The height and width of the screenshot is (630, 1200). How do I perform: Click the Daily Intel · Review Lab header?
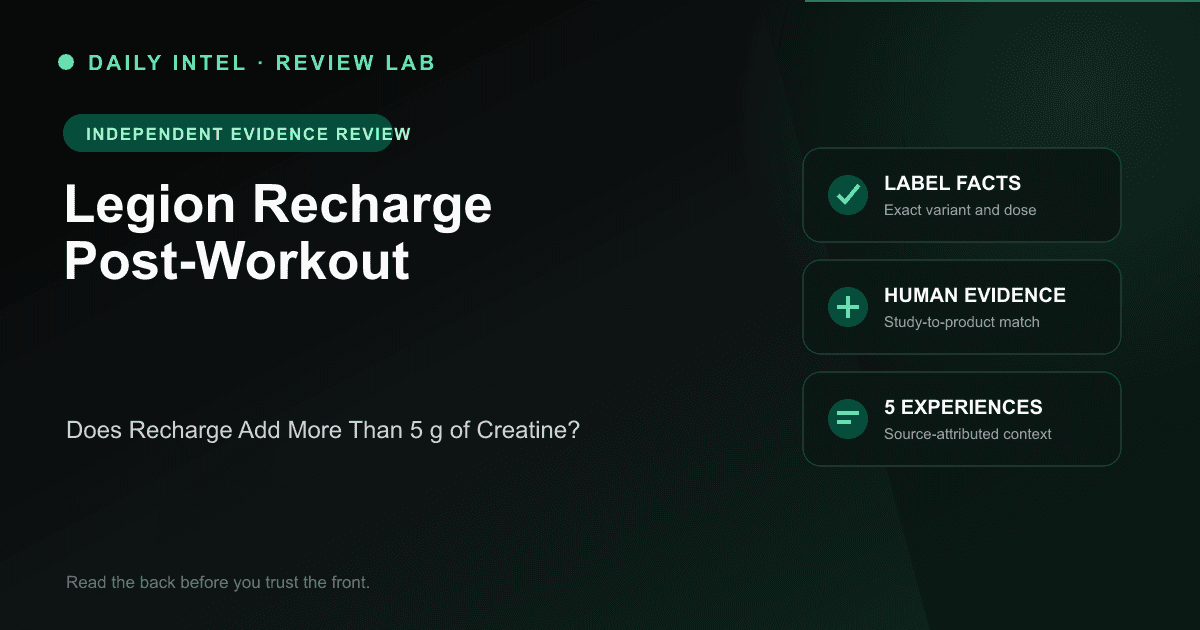262,63
